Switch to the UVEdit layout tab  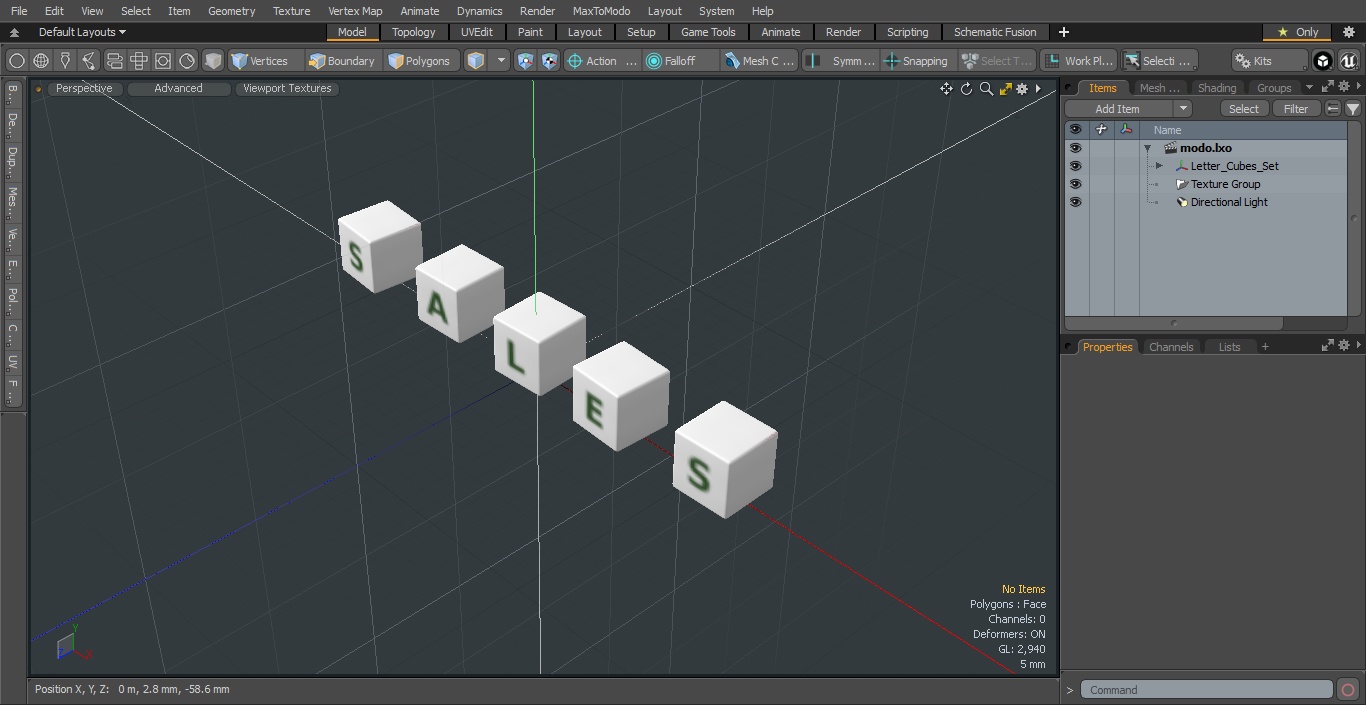click(476, 32)
